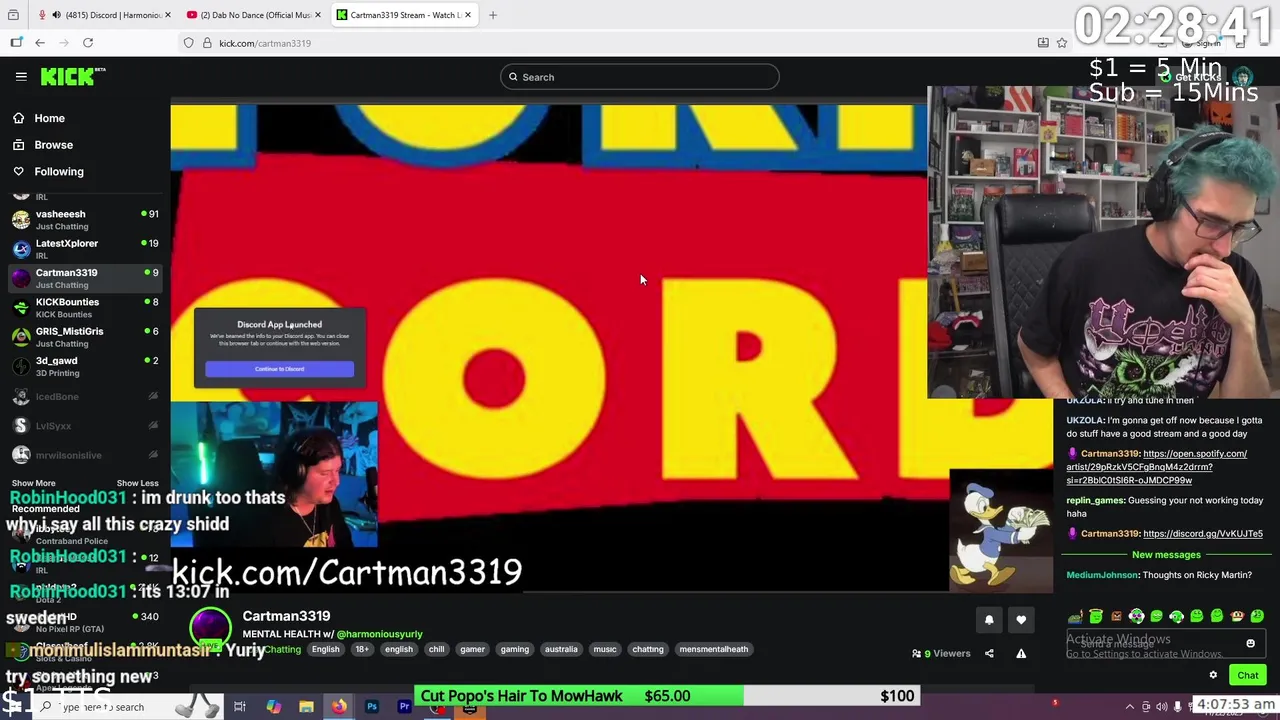
Task: Click the New messages indicator in chat
Action: [1166, 555]
